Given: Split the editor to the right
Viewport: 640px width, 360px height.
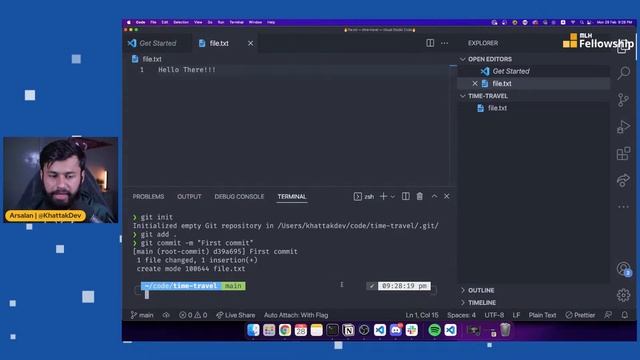Looking at the screenshot, I should point(430,43).
